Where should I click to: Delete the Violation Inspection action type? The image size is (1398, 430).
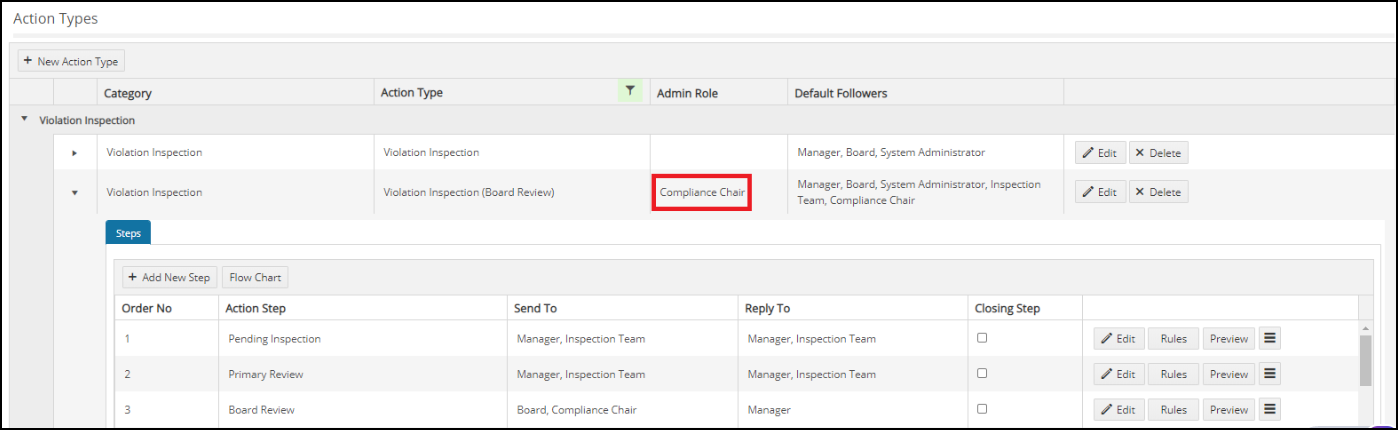tap(1158, 153)
